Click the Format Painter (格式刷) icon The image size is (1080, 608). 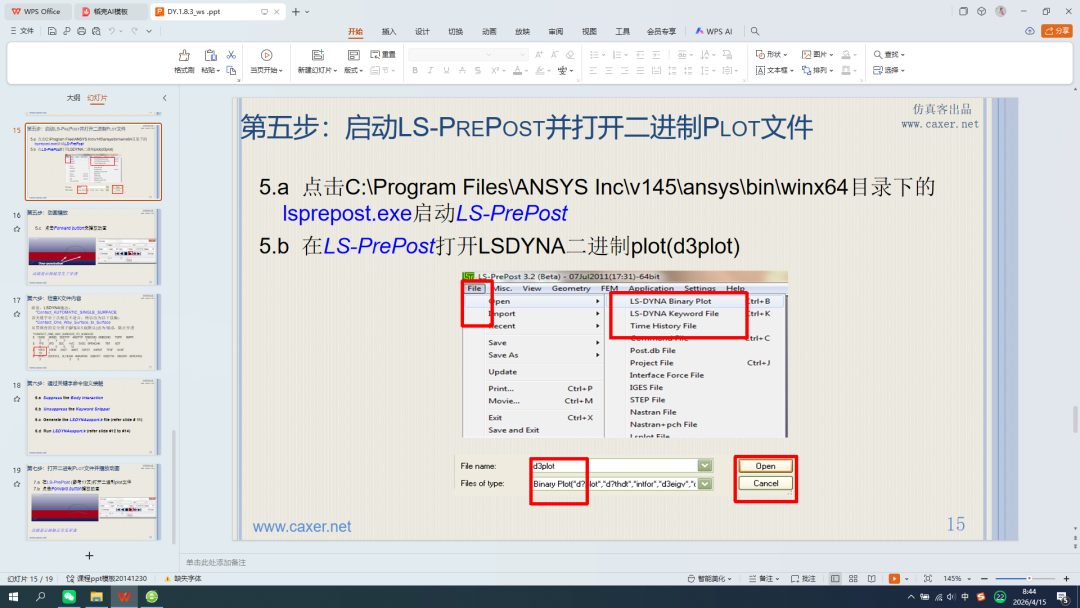point(184,56)
